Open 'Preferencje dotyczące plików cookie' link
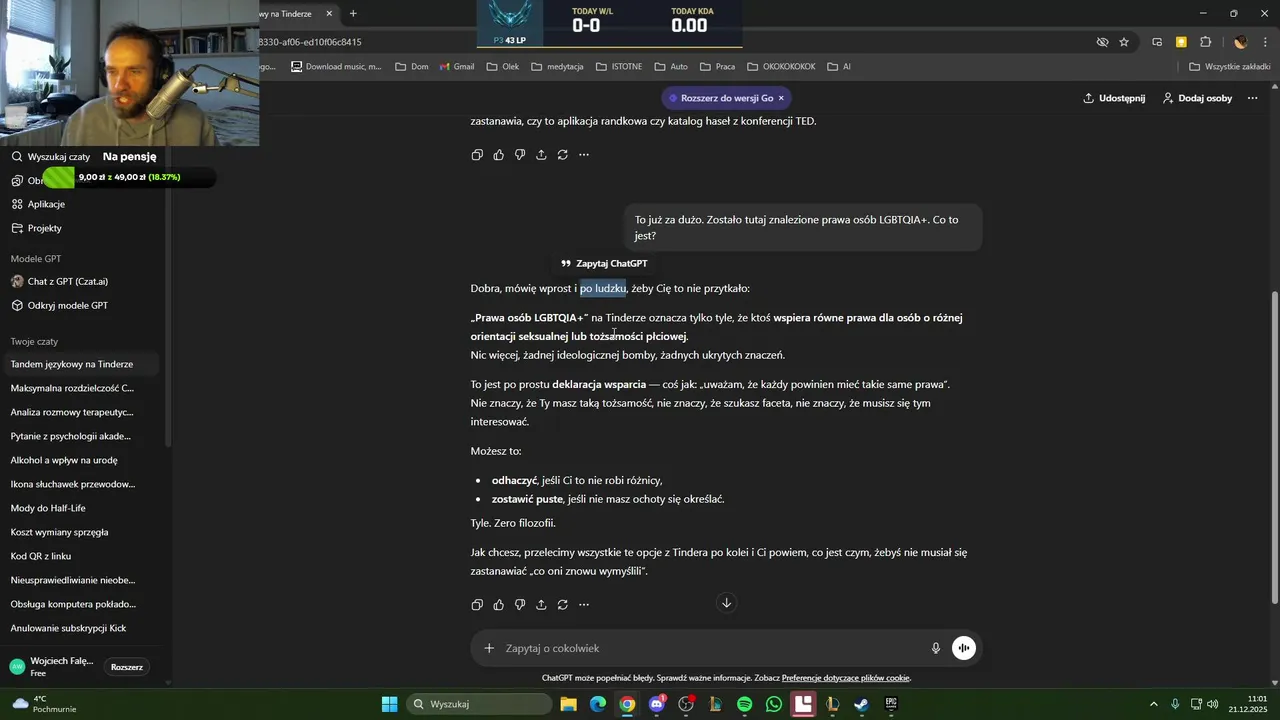 pyautogui.click(x=846, y=678)
